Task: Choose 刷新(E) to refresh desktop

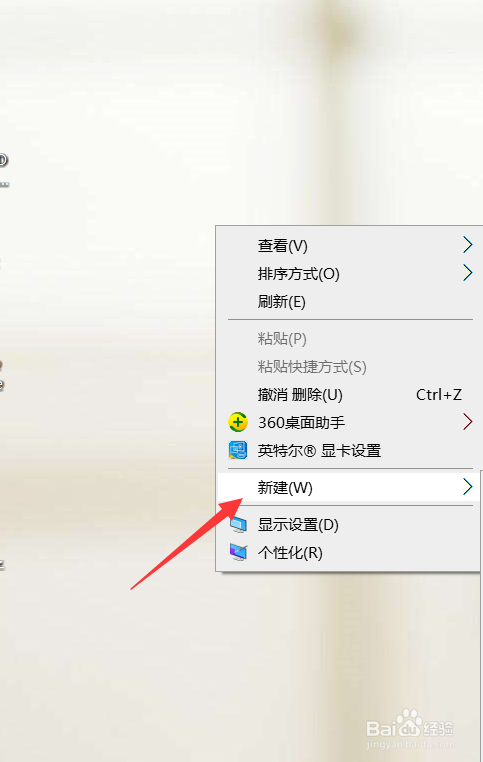Action: pyautogui.click(x=348, y=302)
